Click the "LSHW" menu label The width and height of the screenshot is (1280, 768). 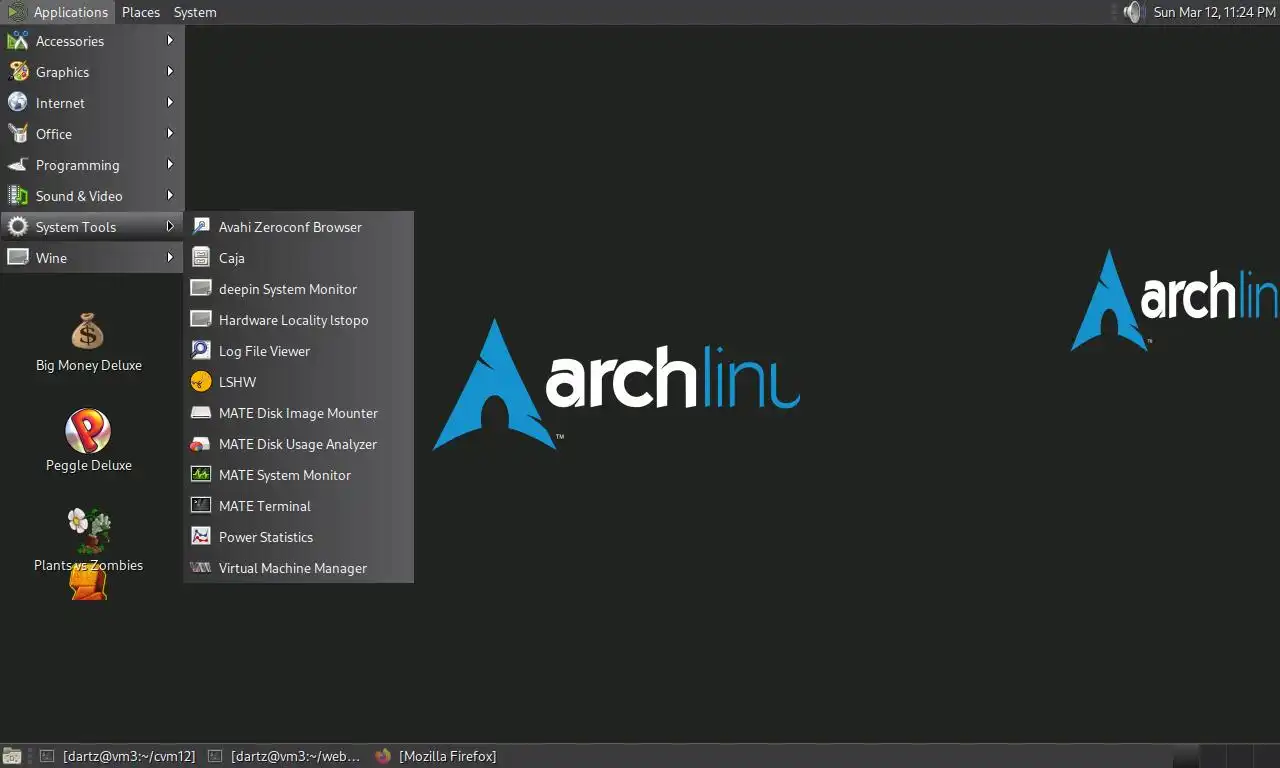237,382
